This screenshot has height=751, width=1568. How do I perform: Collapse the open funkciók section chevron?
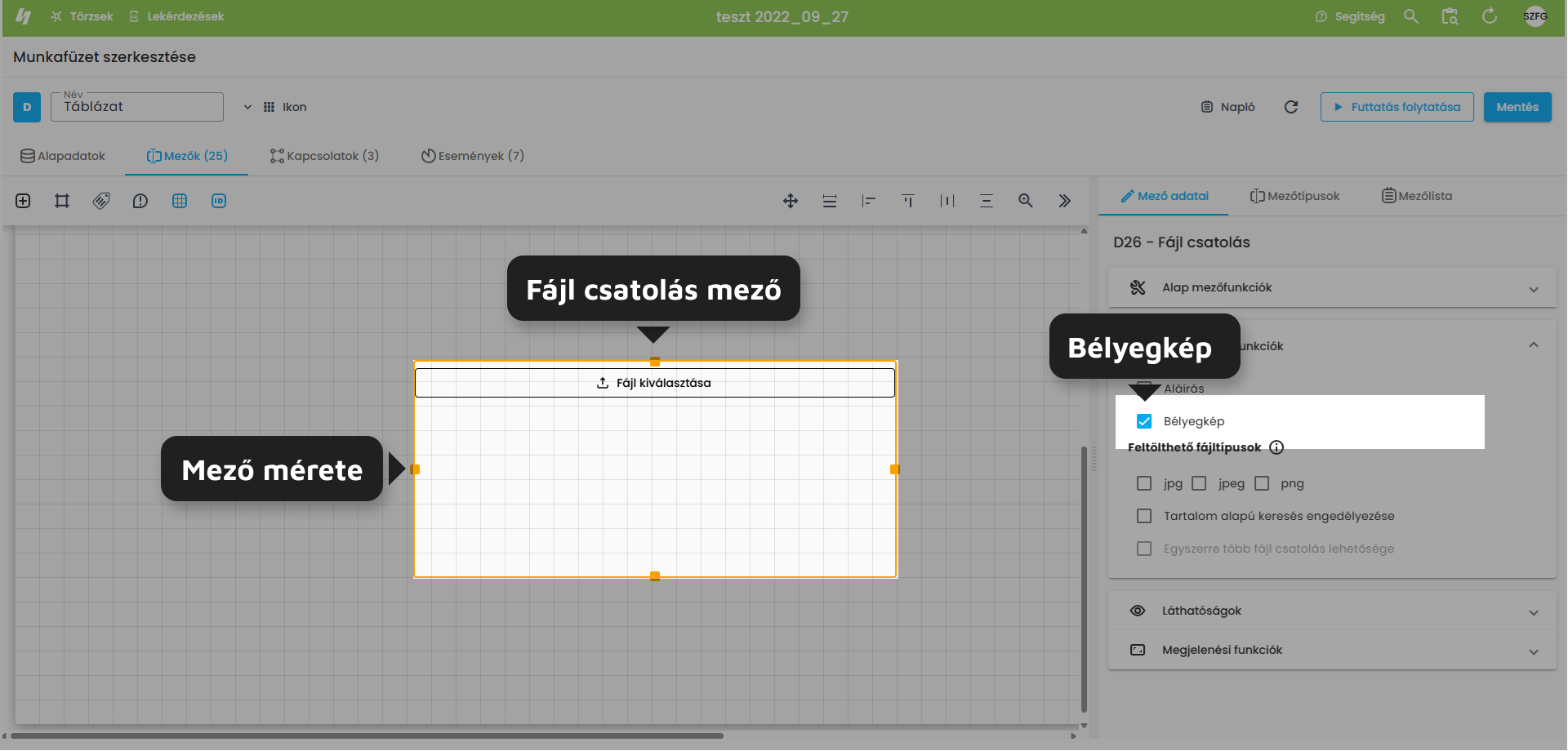pos(1534,345)
